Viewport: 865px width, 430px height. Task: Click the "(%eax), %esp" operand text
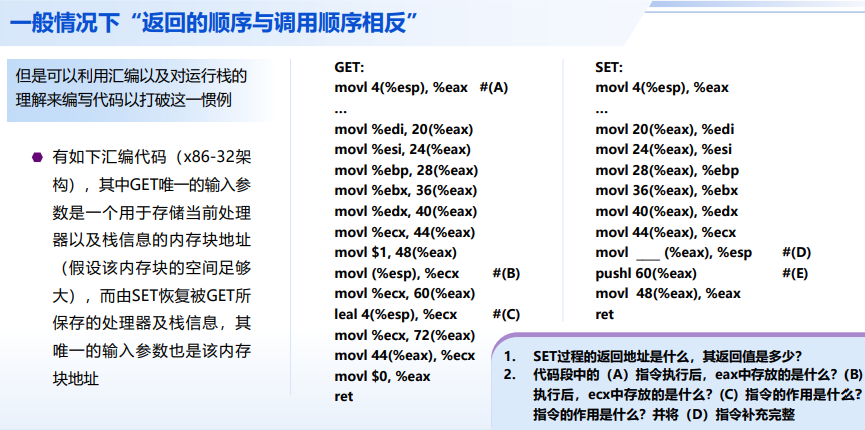708,253
